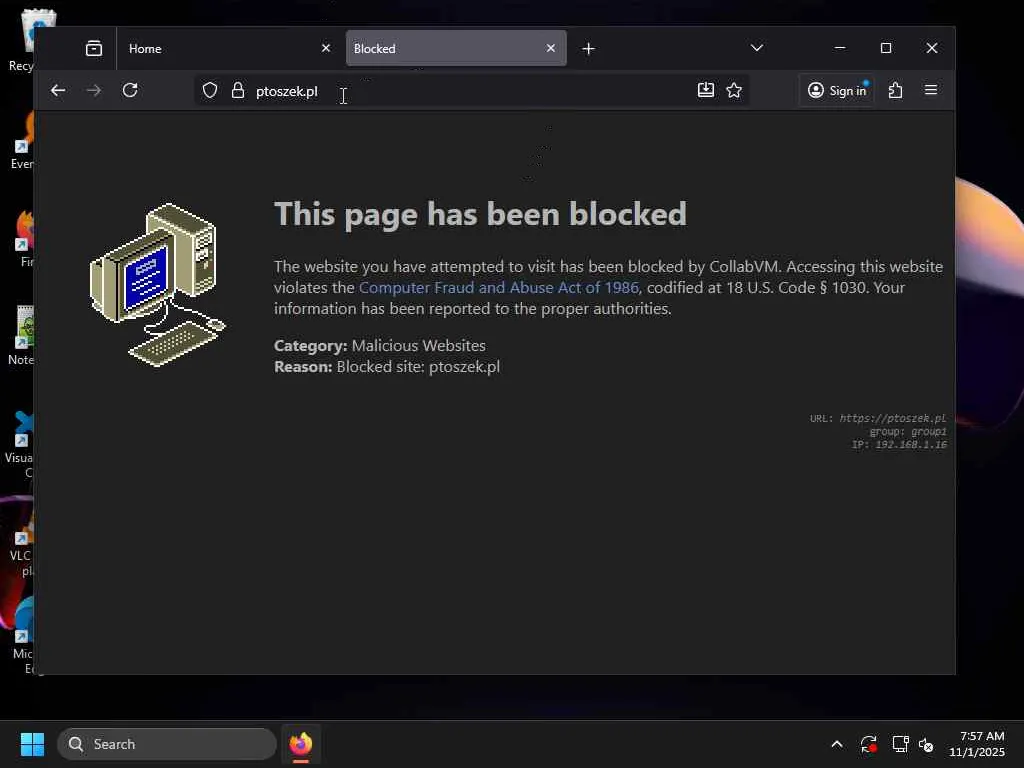Show hidden system tray icons
This screenshot has width=1024, height=768.
point(837,744)
